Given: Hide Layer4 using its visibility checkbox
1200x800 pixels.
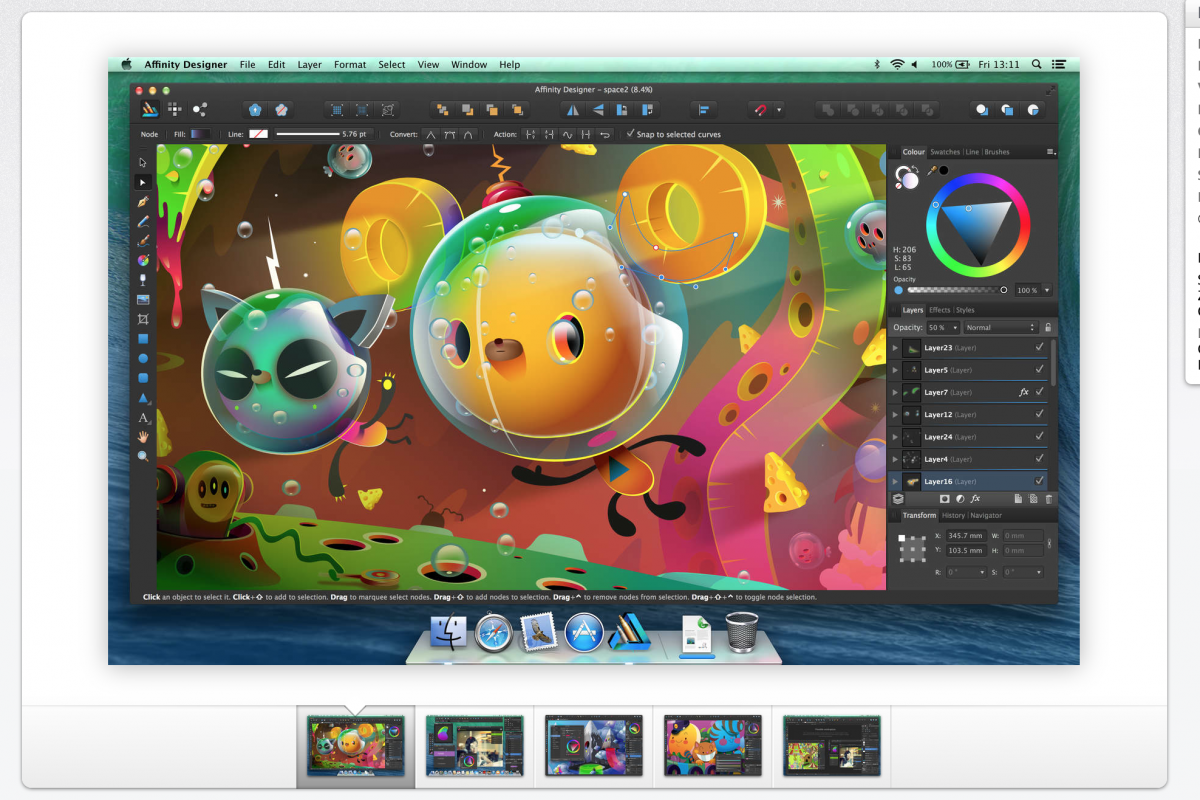Looking at the screenshot, I should point(1040,459).
